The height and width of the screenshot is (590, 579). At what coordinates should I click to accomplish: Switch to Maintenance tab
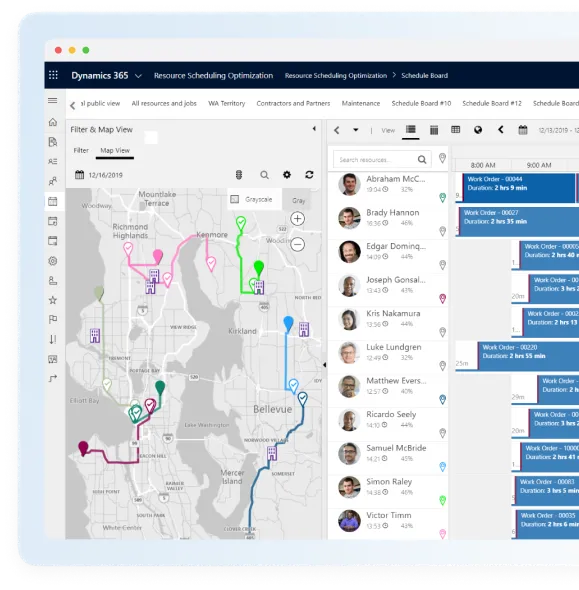361,103
